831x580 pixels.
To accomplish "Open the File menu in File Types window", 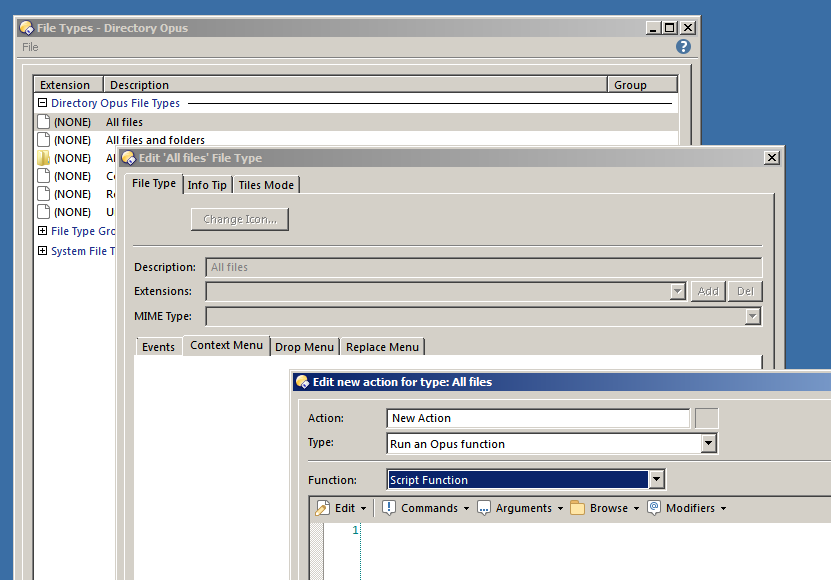I will coord(30,47).
